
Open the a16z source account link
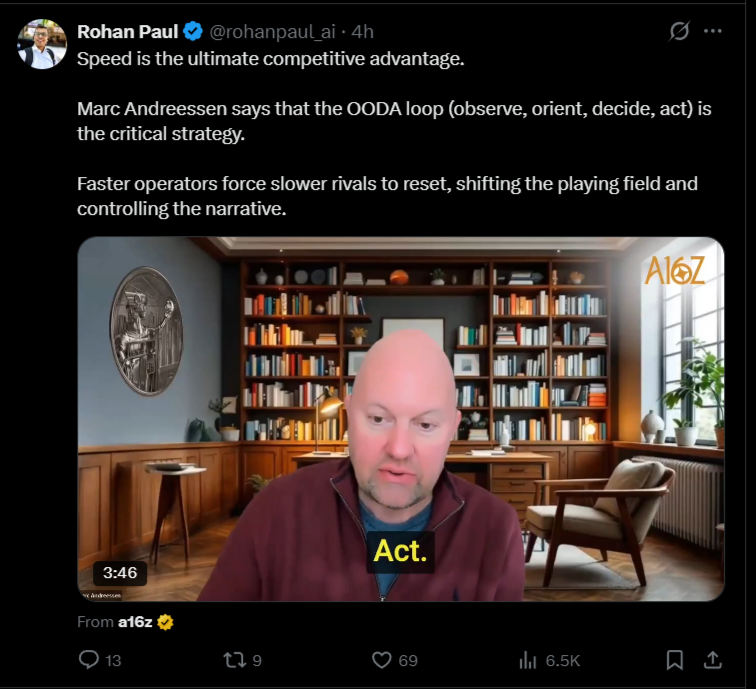(135, 622)
